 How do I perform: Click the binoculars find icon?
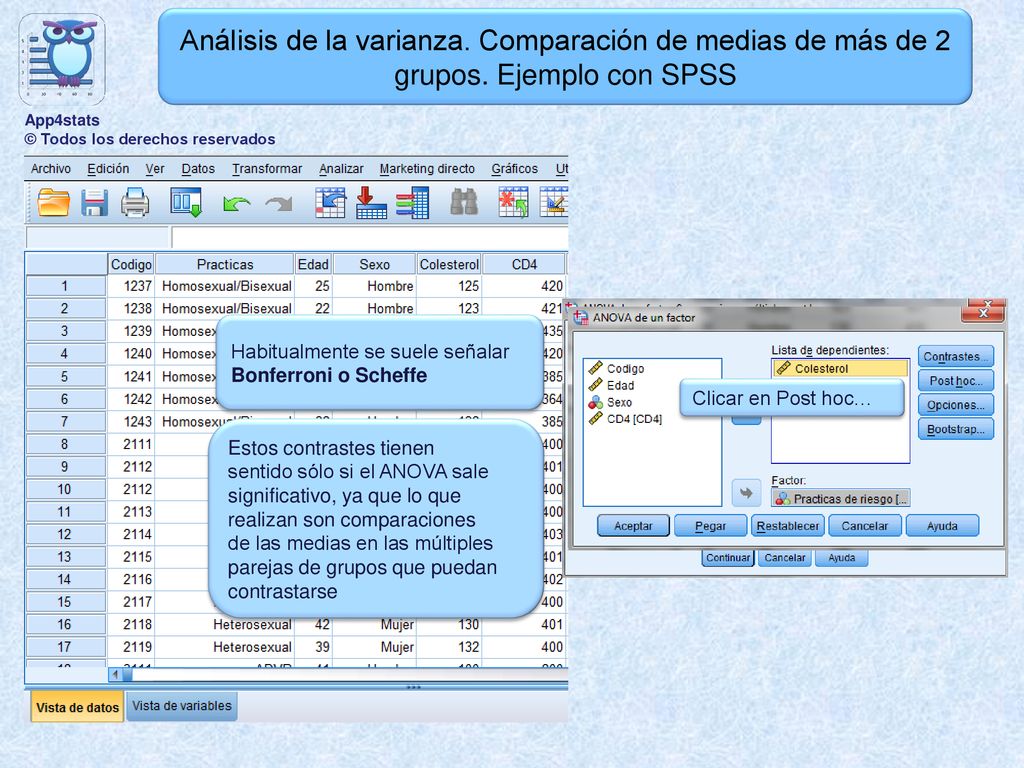464,202
